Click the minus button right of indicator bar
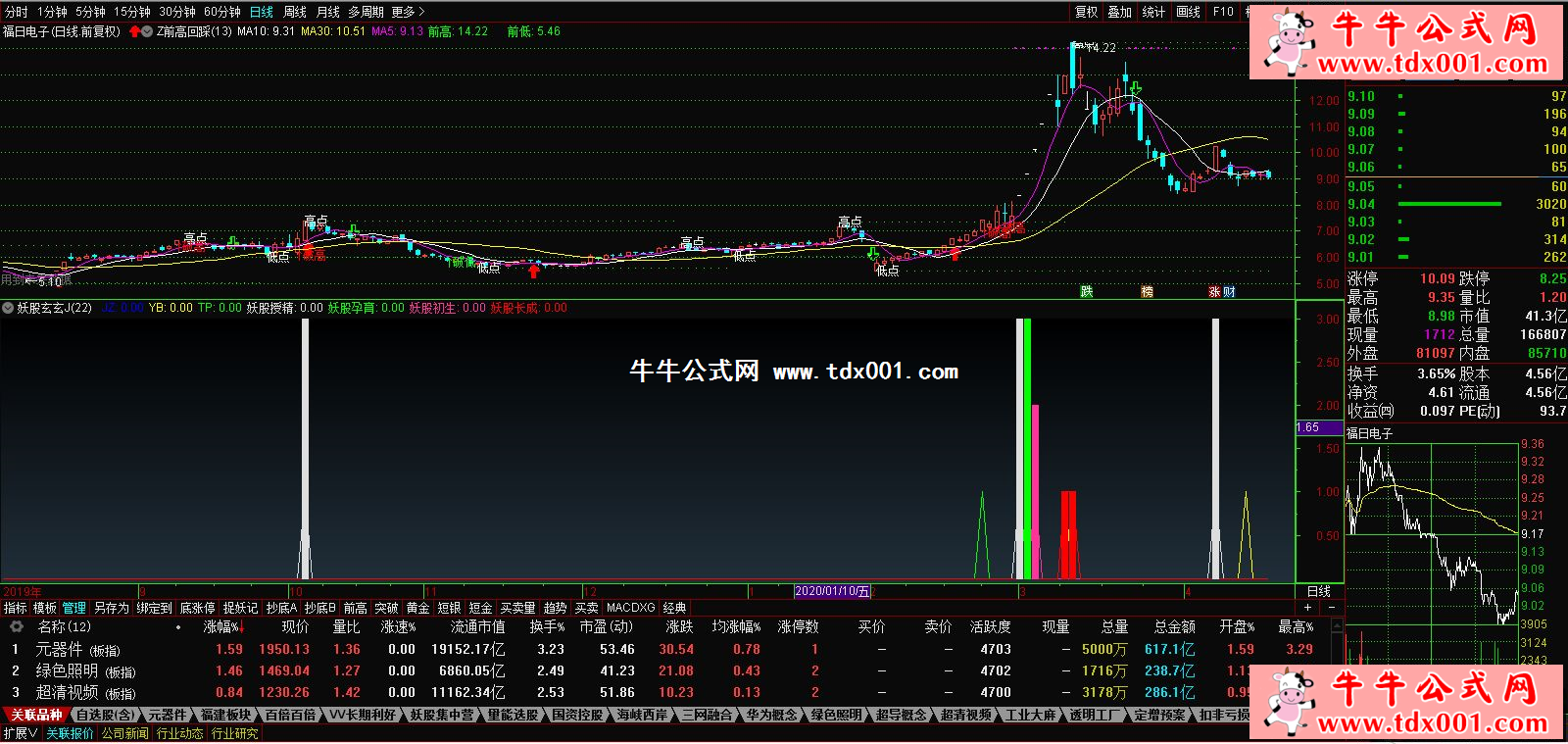 (x=1331, y=608)
